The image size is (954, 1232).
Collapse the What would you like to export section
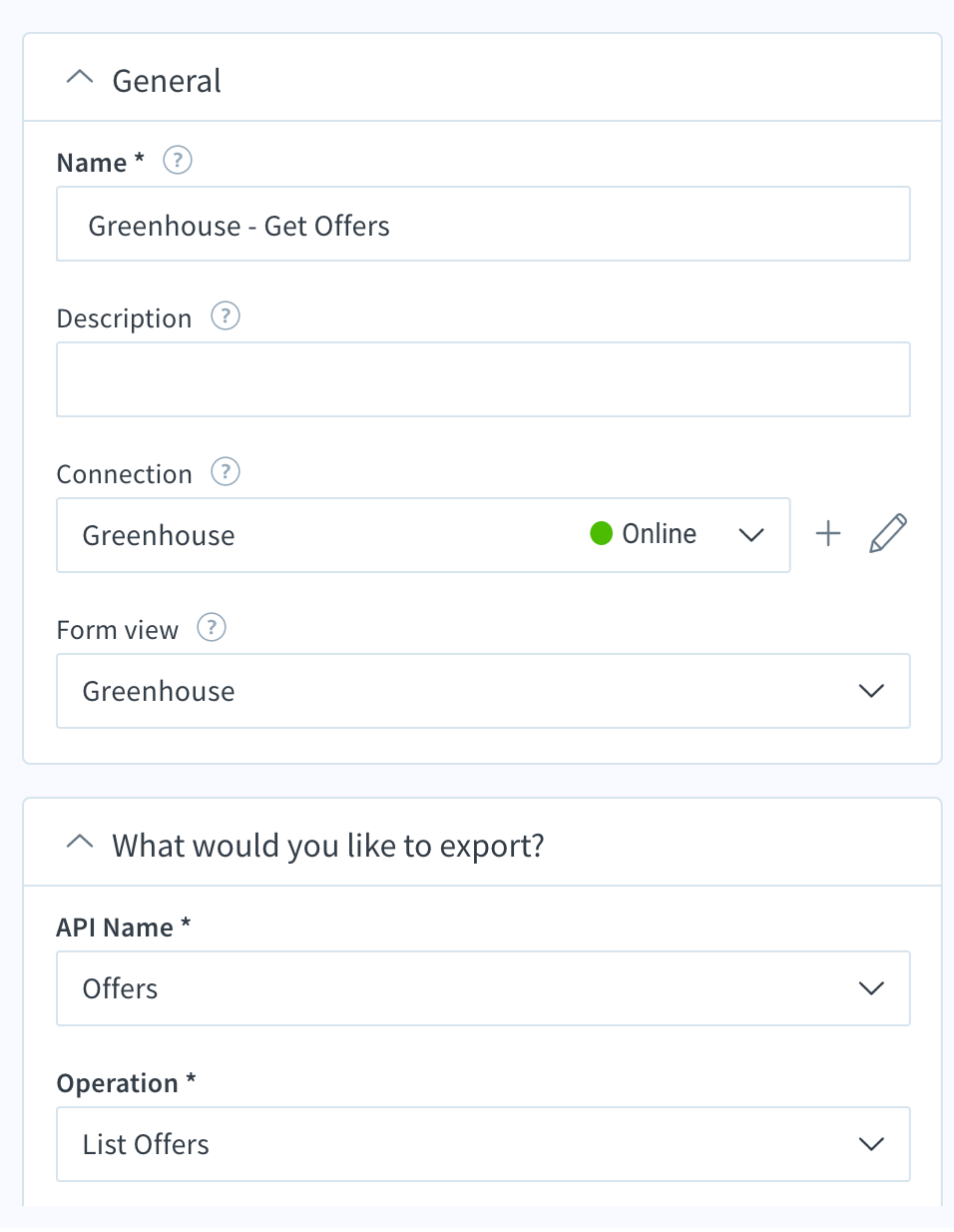pos(80,843)
